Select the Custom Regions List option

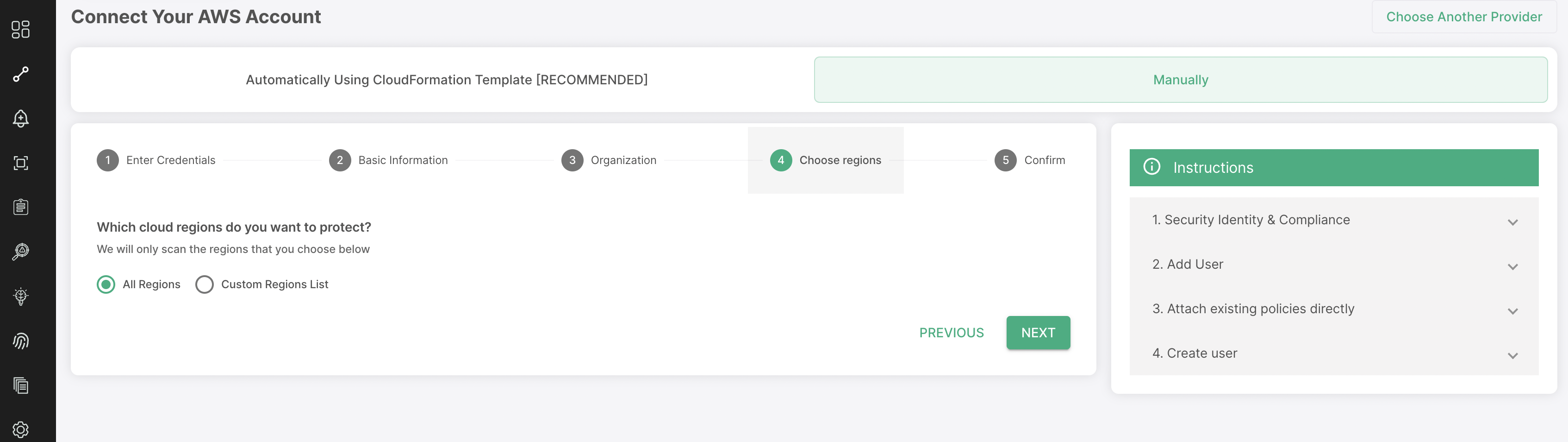coord(205,284)
